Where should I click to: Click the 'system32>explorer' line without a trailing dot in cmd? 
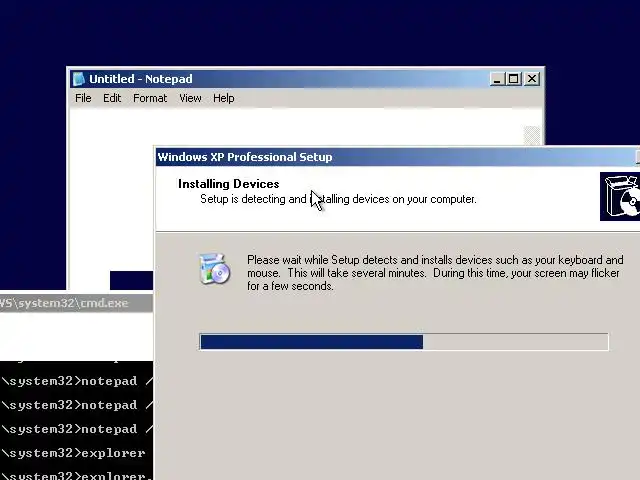click(x=73, y=453)
